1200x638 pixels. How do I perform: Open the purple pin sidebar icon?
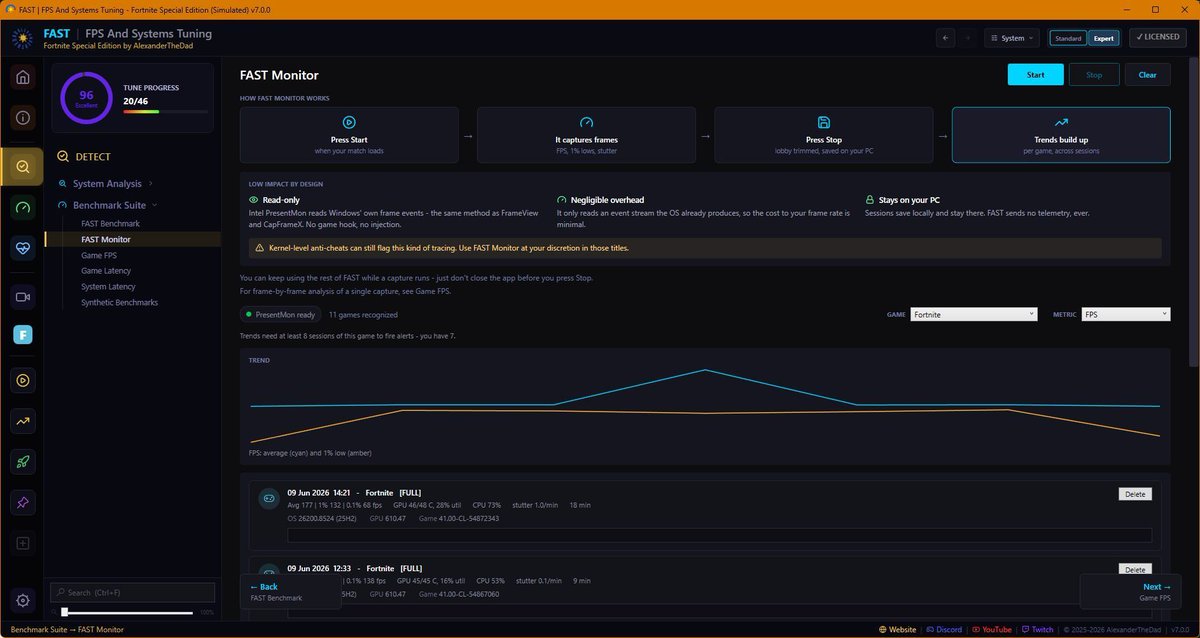[23, 502]
